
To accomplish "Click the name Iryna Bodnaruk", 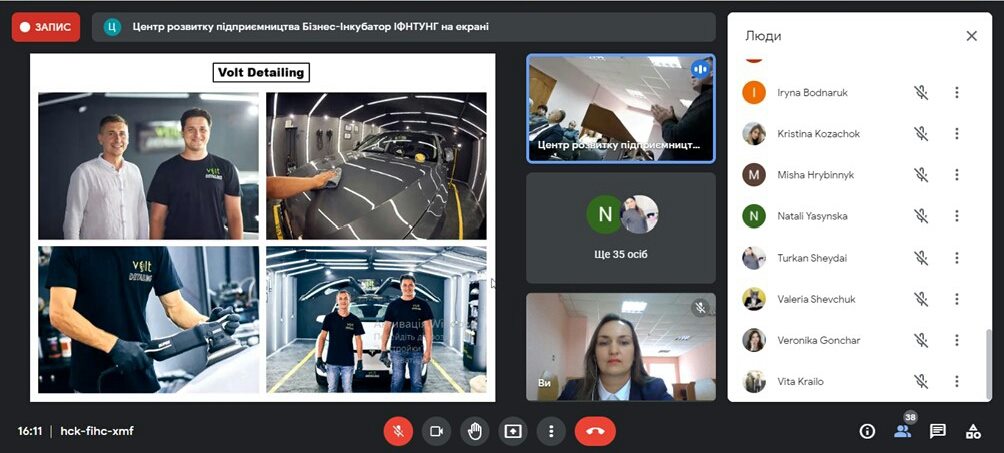I will point(813,92).
